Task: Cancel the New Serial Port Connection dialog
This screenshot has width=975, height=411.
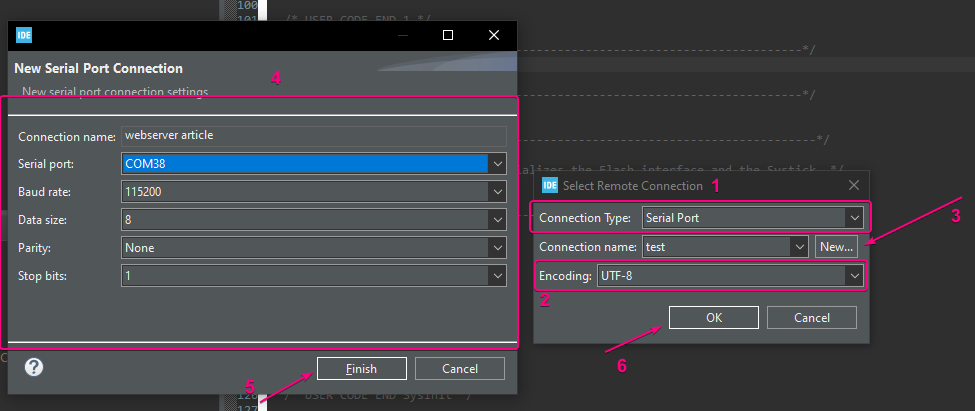Action: click(460, 369)
